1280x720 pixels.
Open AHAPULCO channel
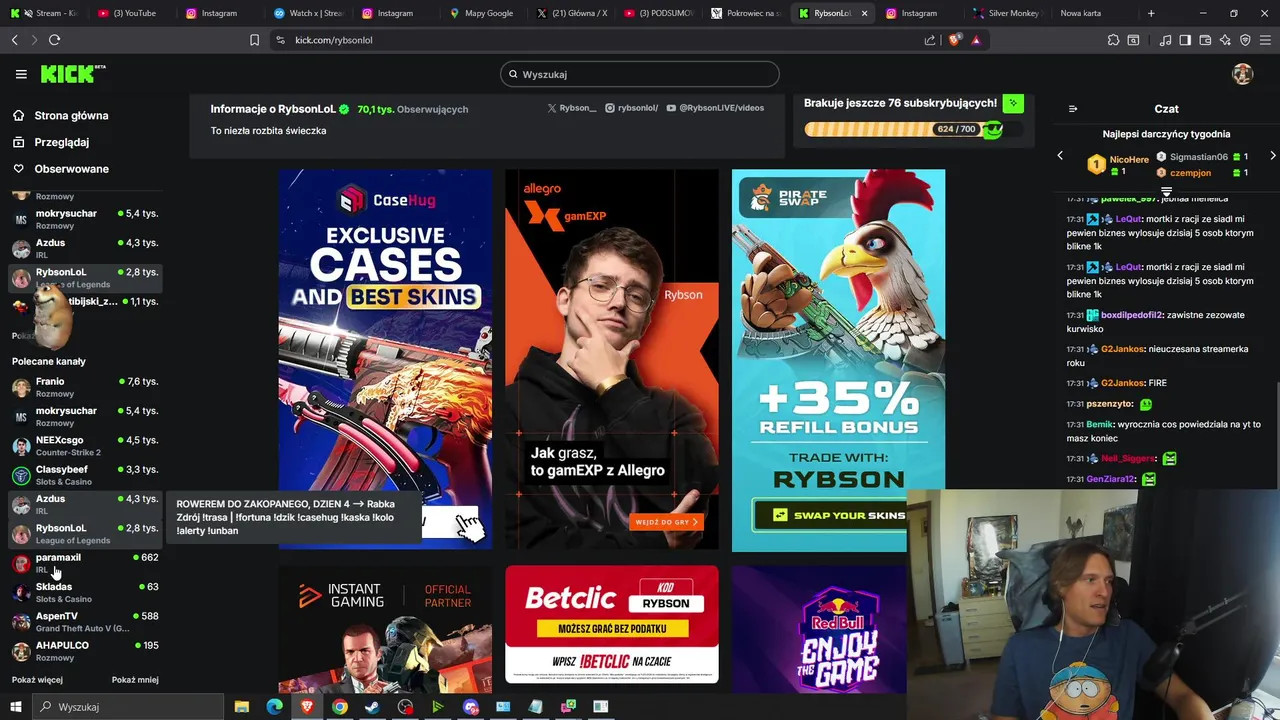coord(84,651)
